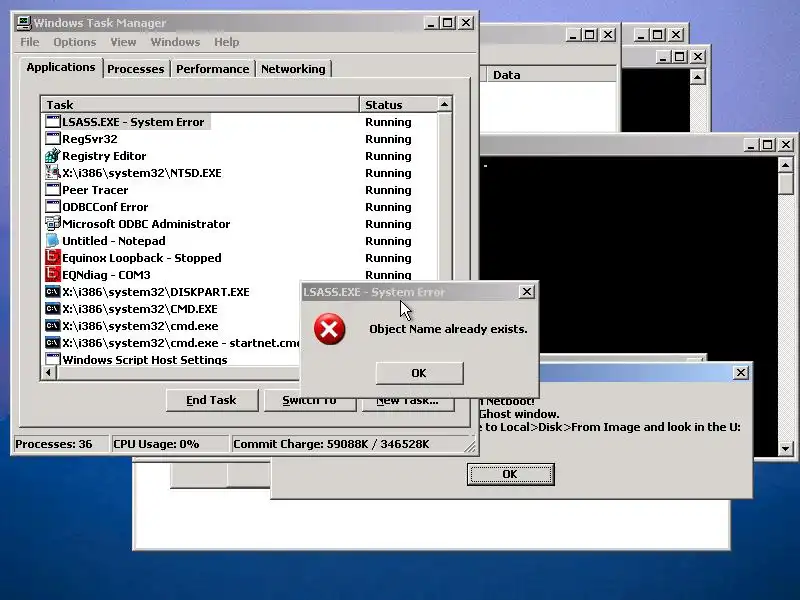This screenshot has width=800, height=600.
Task: Open the Windows menu
Action: click(x=175, y=42)
